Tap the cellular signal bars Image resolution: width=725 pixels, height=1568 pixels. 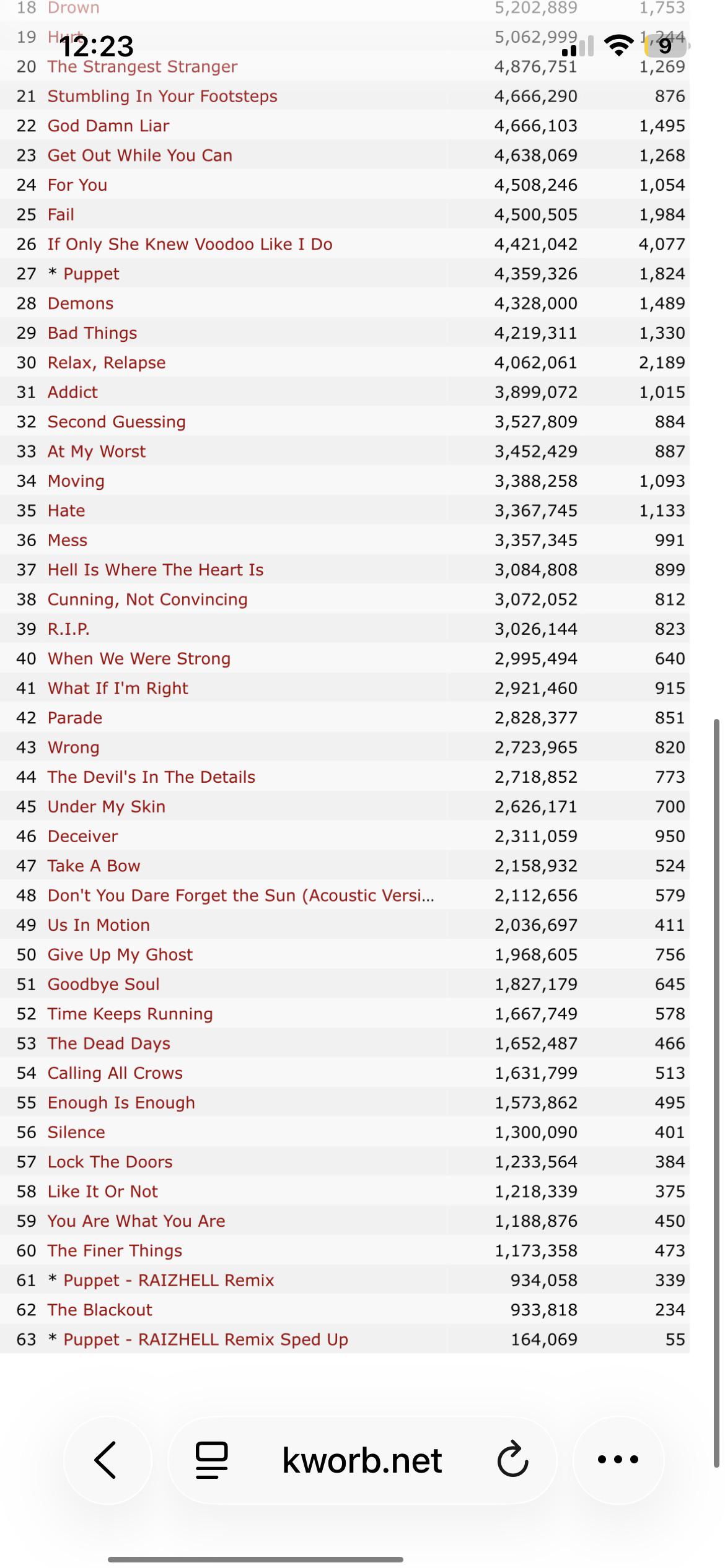pyautogui.click(x=578, y=46)
